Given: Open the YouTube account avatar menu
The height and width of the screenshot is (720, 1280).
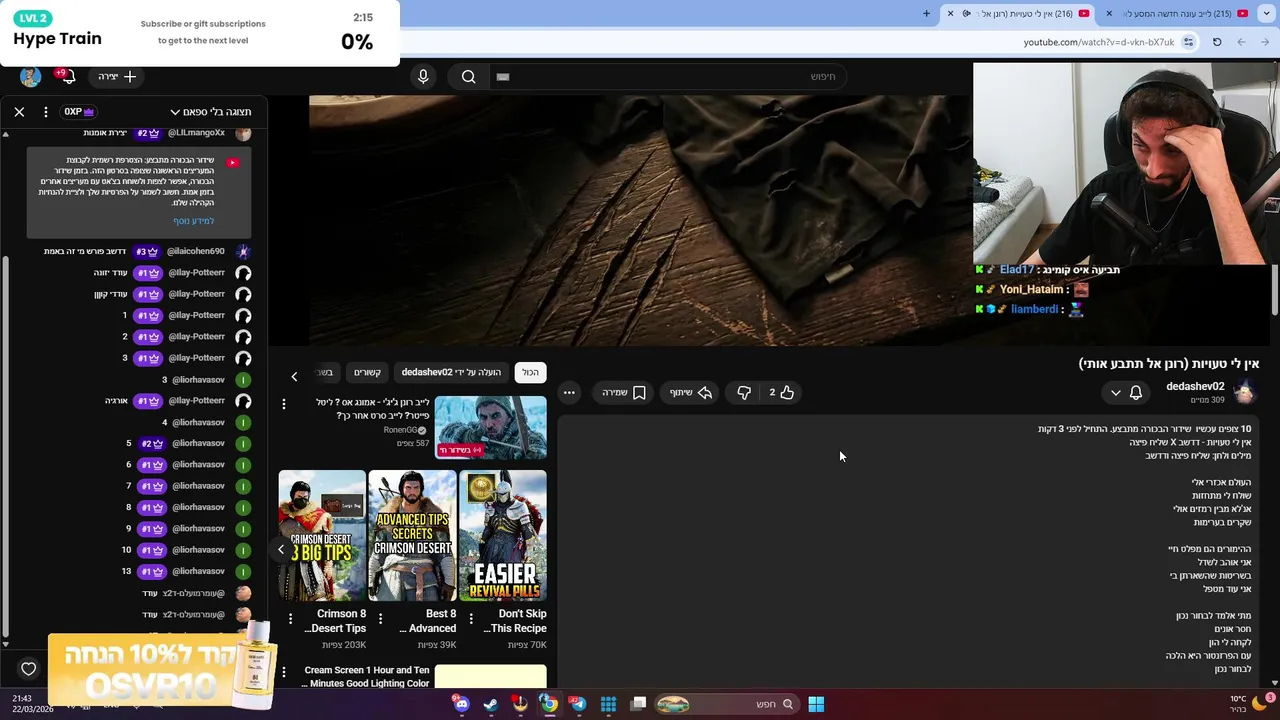Looking at the screenshot, I should [x=30, y=76].
